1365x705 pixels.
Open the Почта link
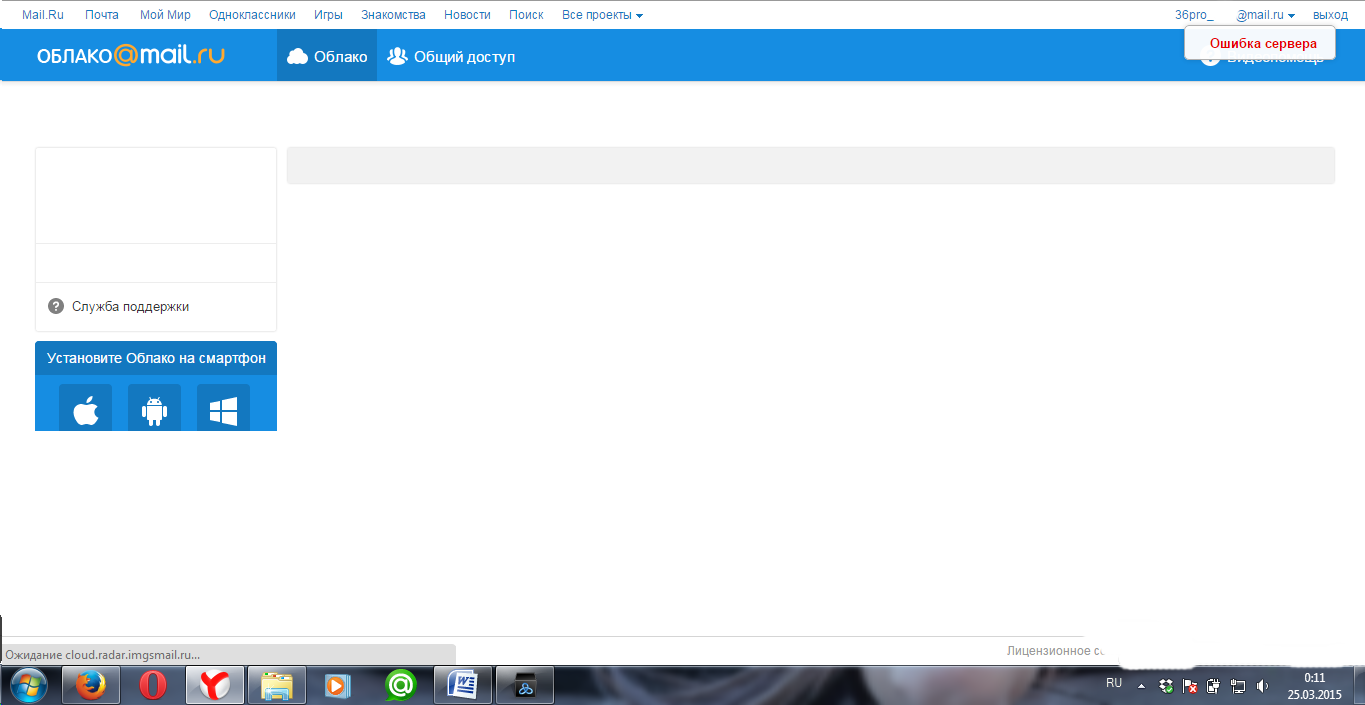102,15
